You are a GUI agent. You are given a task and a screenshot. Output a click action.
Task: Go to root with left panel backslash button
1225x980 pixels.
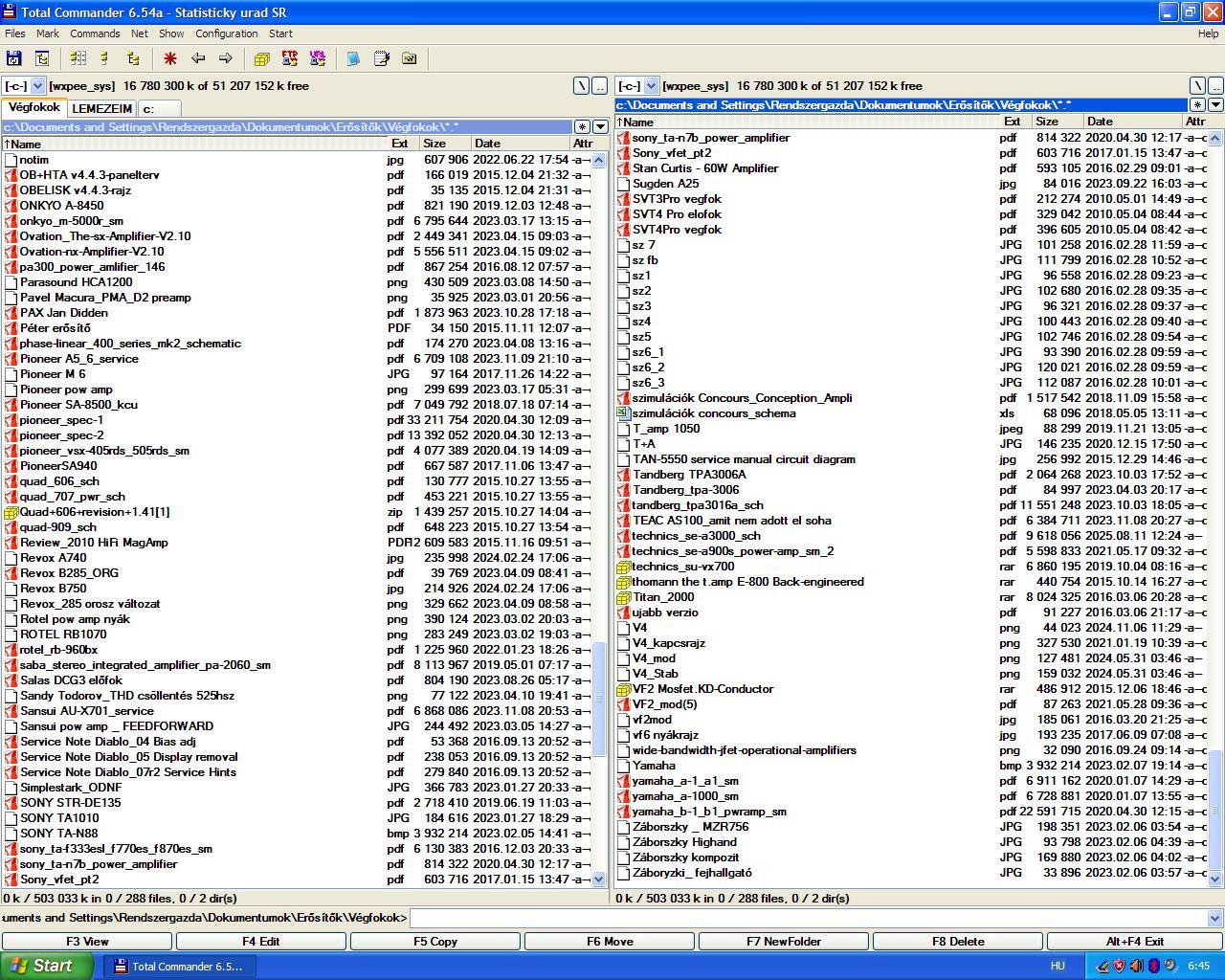coord(581,86)
